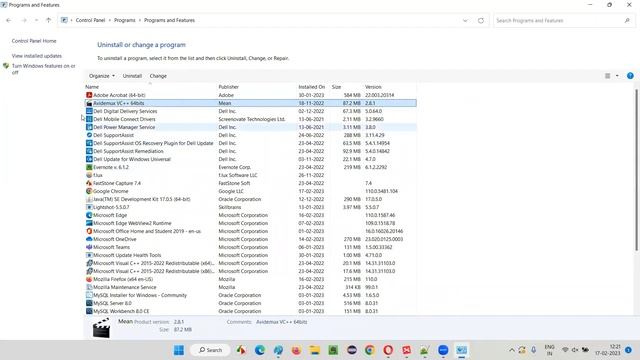Screen dimensions: 640x360
Task: Sort by the Installed On column header
Action: 313,87
